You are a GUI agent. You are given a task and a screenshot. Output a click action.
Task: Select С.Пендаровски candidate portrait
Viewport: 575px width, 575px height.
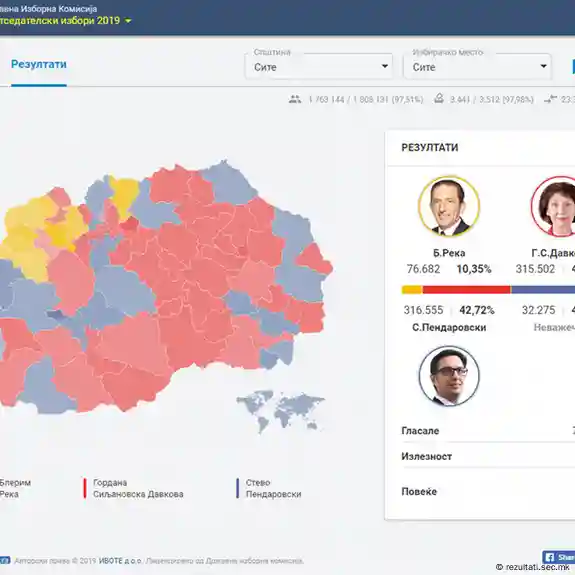coord(449,376)
